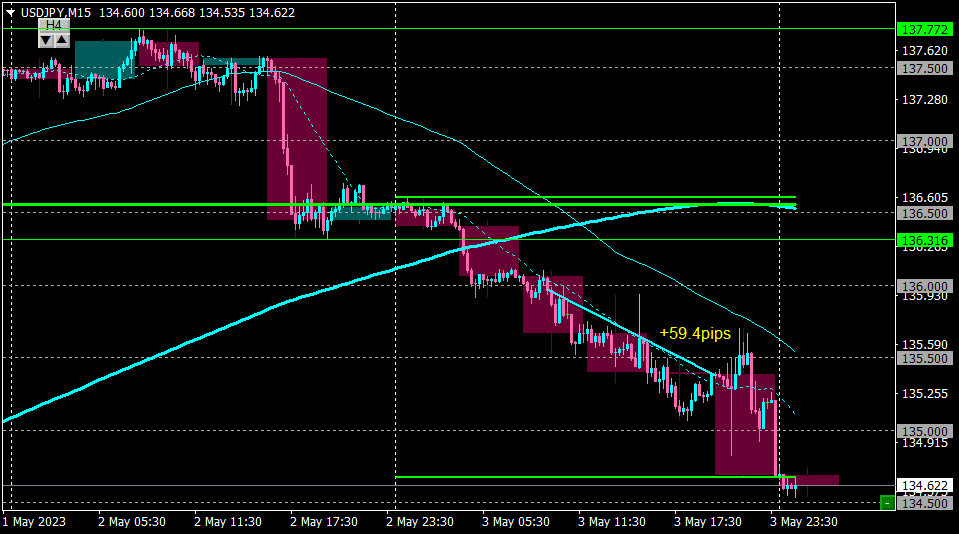Image resolution: width=959 pixels, height=534 pixels.
Task: Select the +59.4pips yellow label
Action: pyautogui.click(x=695, y=333)
